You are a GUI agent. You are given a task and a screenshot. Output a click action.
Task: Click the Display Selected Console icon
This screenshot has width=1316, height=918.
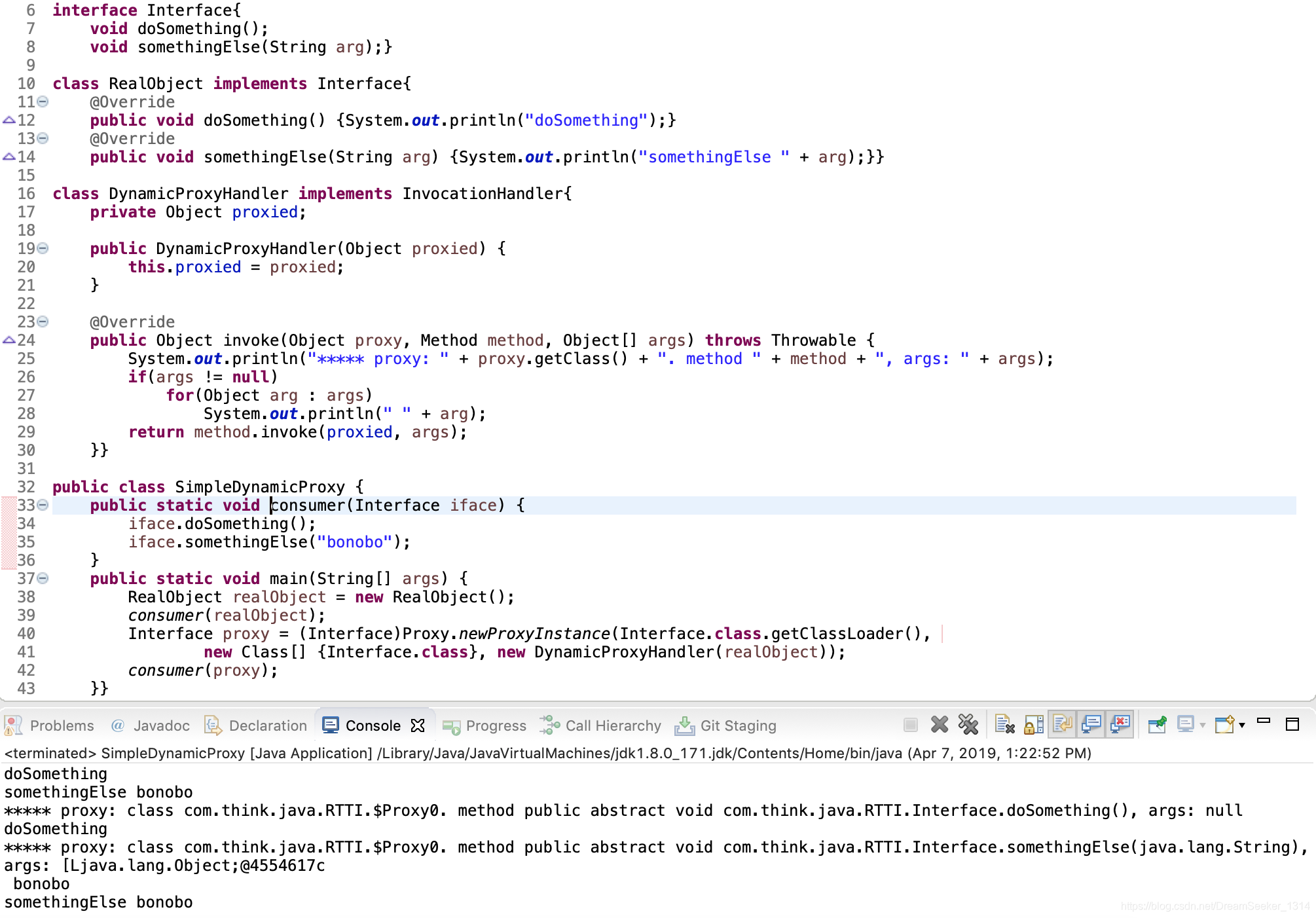(1186, 725)
